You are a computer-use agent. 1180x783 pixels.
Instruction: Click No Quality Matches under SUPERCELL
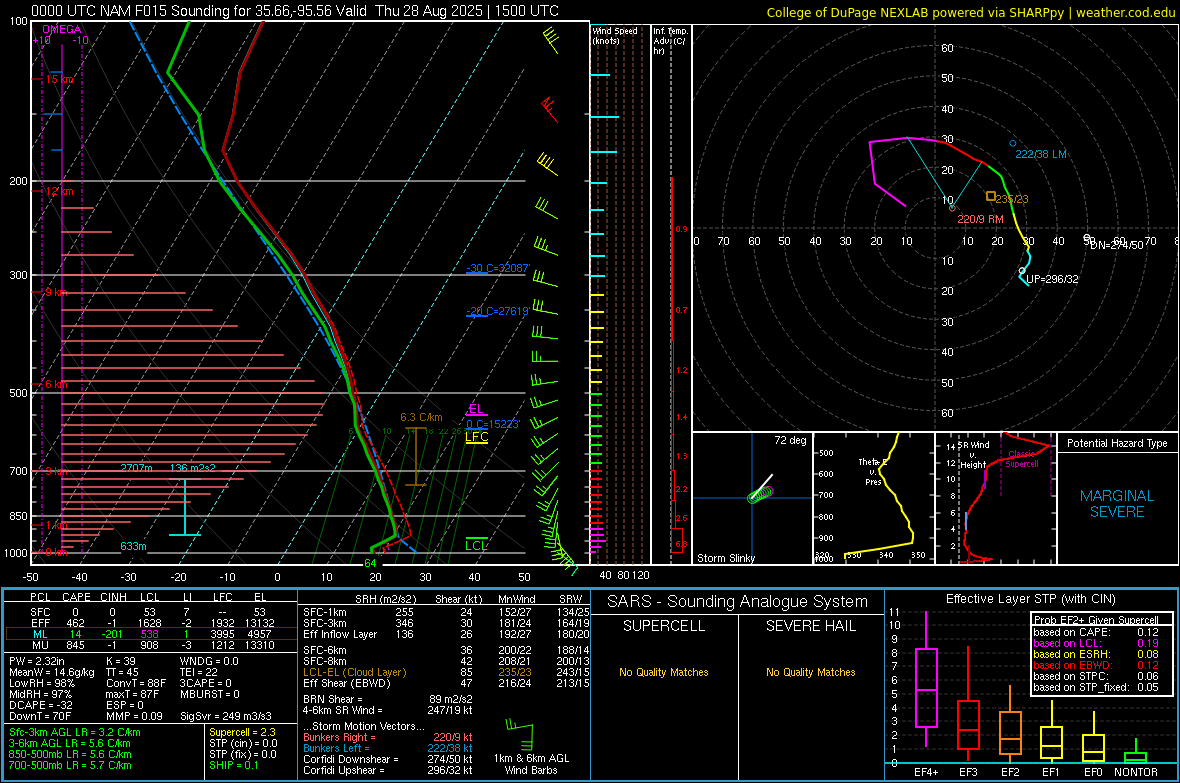point(664,672)
